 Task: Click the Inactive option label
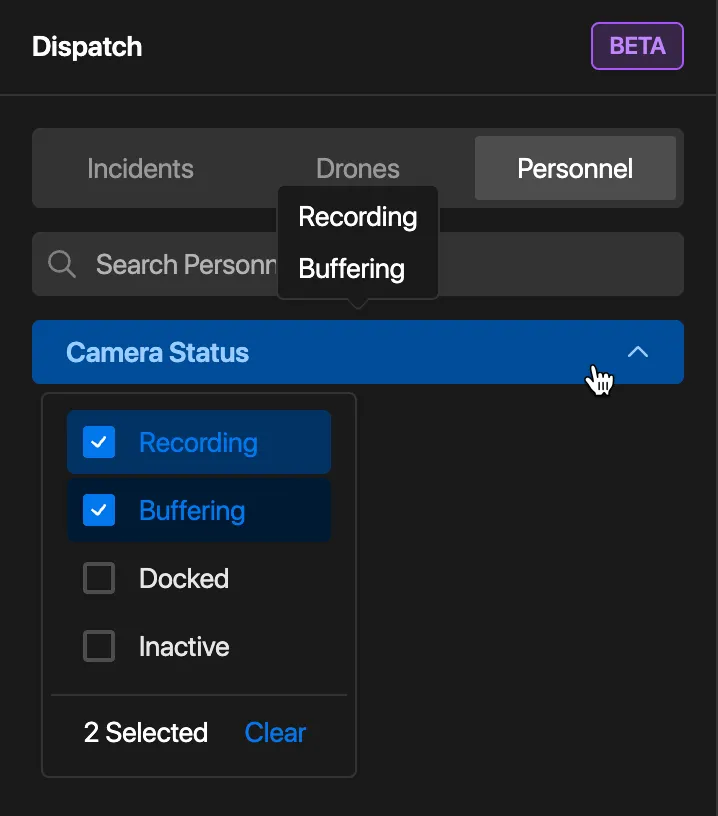tap(184, 646)
